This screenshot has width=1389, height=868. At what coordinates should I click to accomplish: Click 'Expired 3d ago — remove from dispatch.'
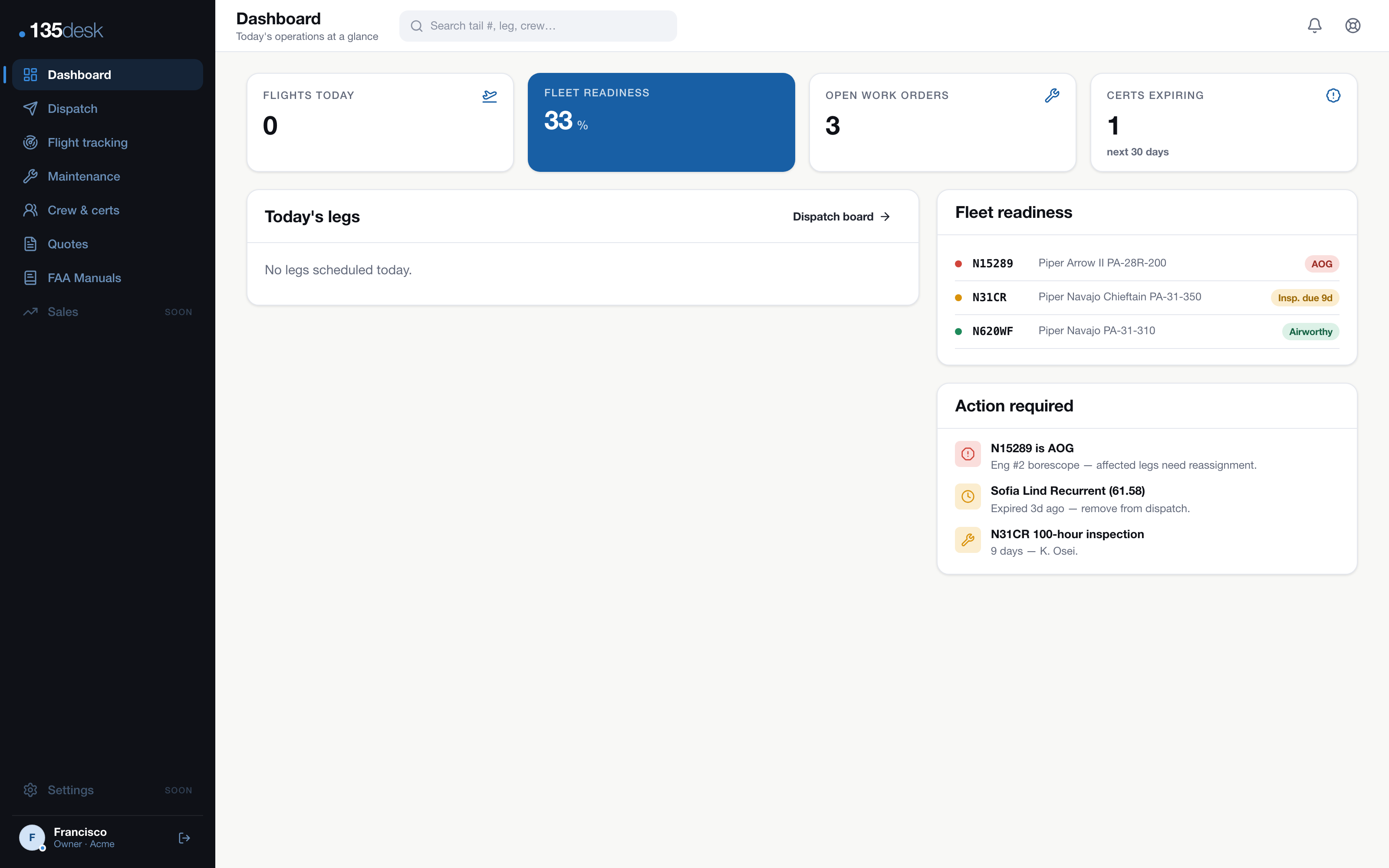click(1090, 509)
